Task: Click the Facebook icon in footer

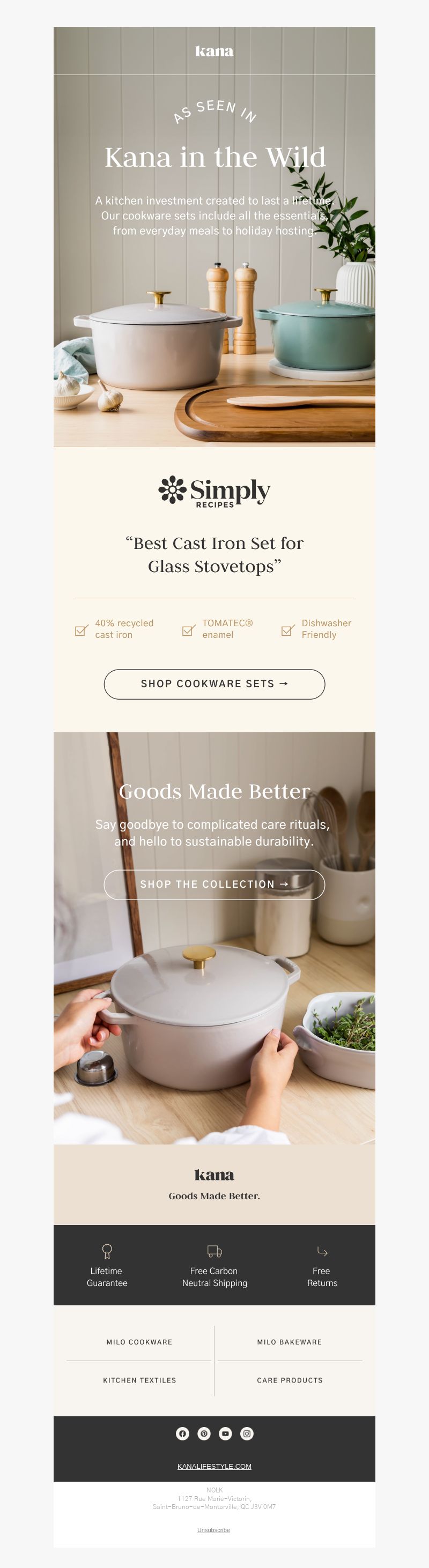Action: [182, 1433]
